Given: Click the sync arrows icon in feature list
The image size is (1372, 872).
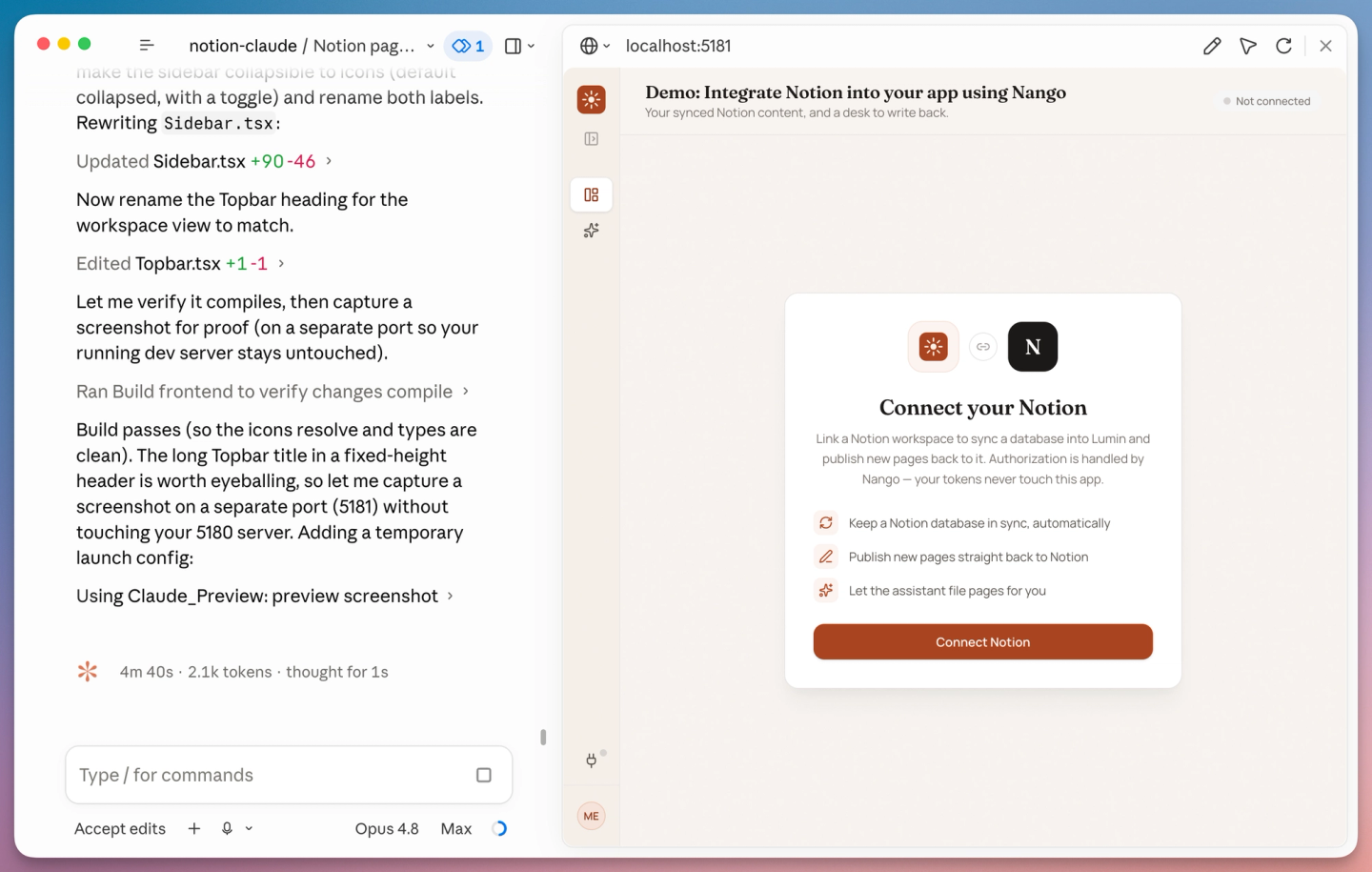Looking at the screenshot, I should (x=826, y=523).
